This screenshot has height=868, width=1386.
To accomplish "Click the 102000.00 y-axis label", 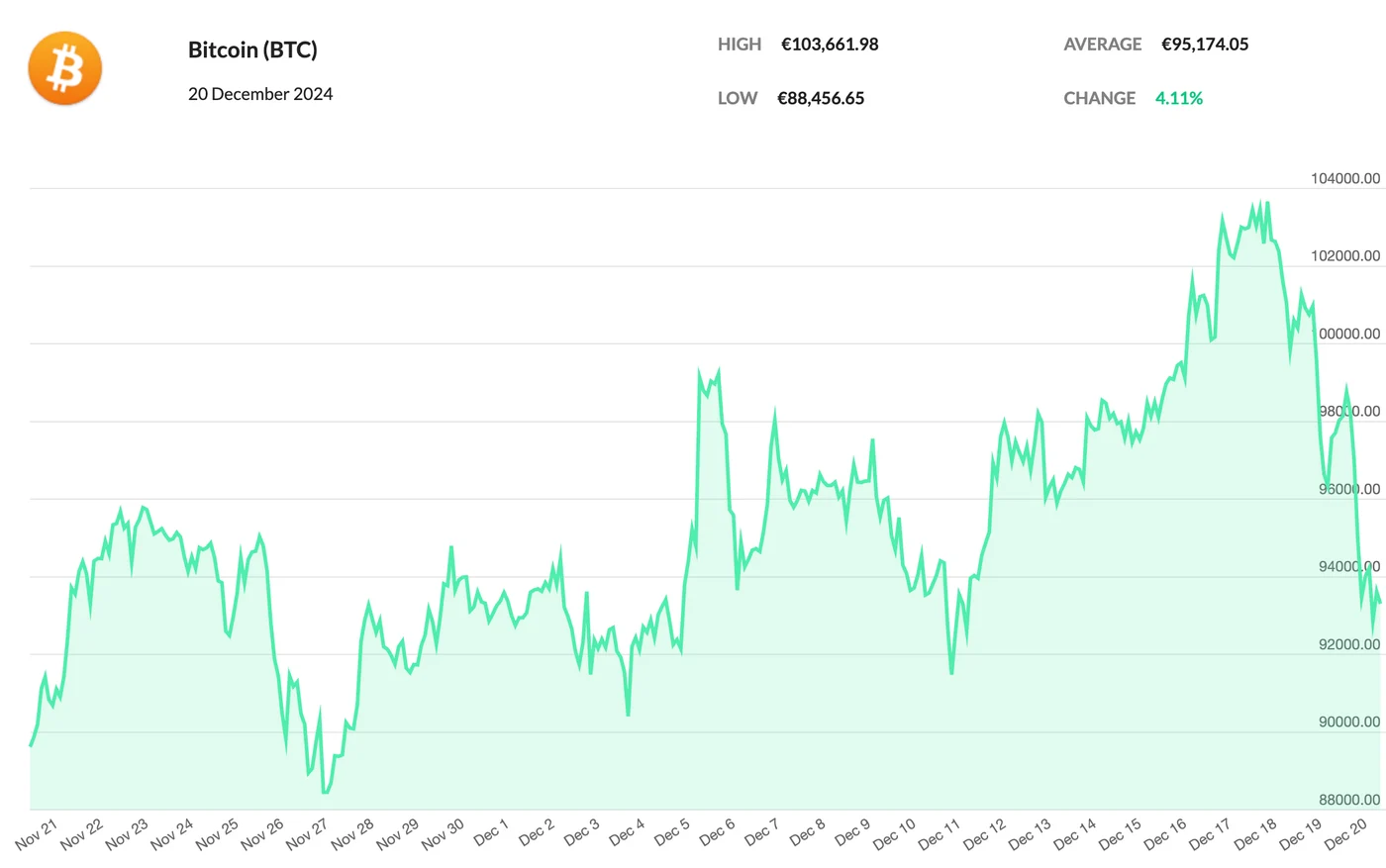I will [1345, 256].
